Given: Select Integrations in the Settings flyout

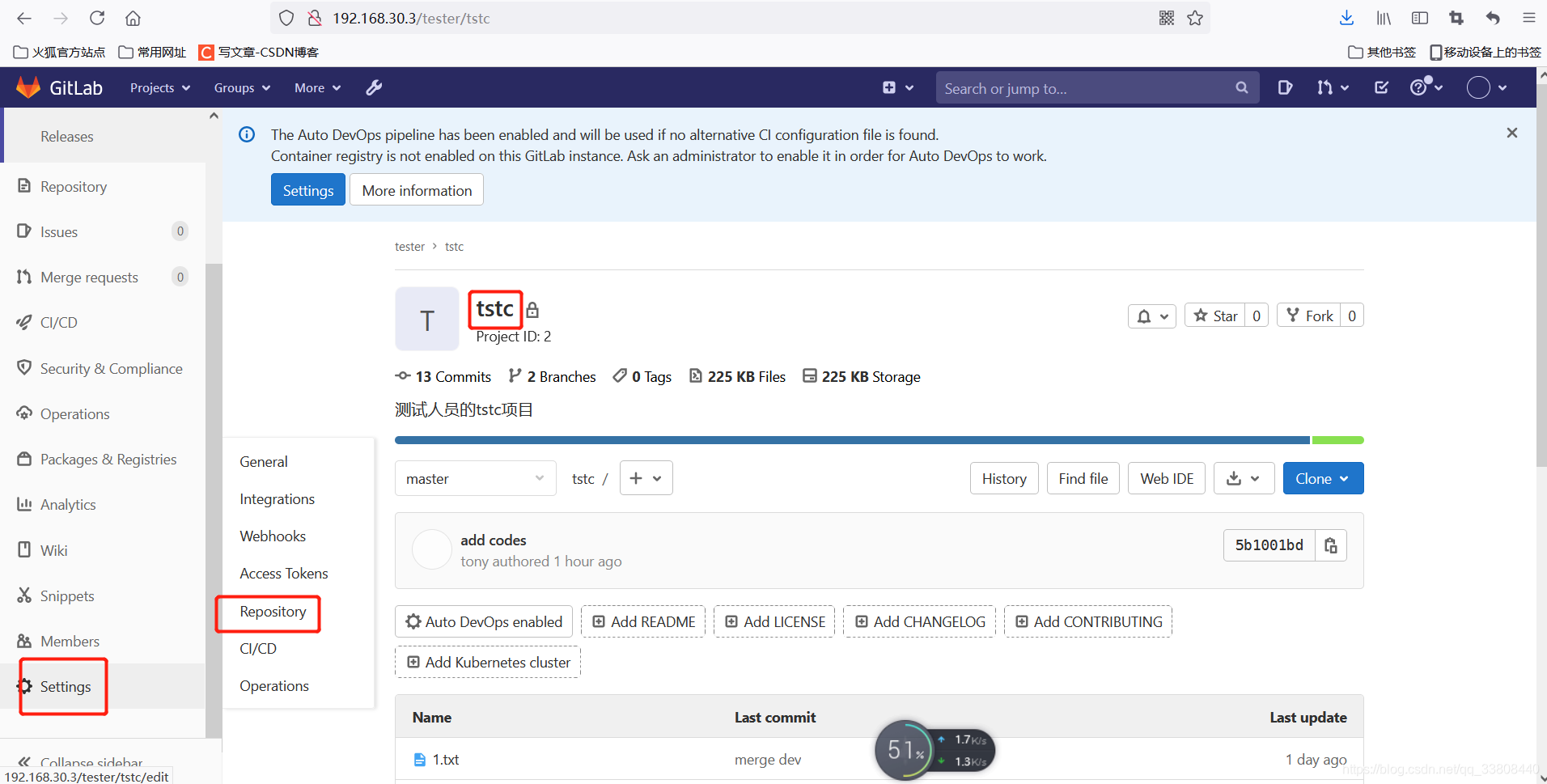Looking at the screenshot, I should coord(277,499).
